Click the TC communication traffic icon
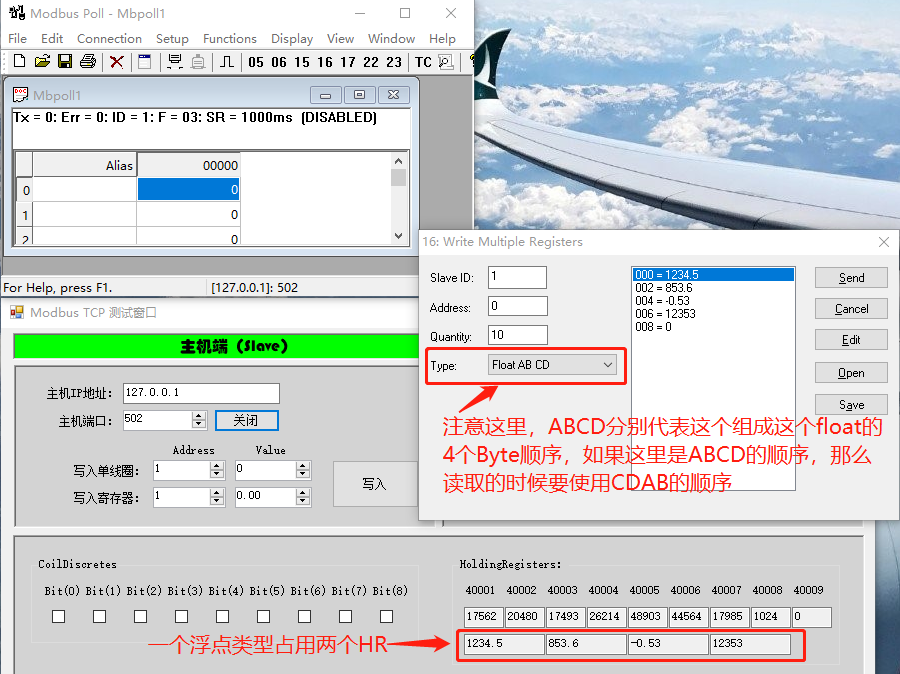This screenshot has height=674, width=900. [x=423, y=61]
